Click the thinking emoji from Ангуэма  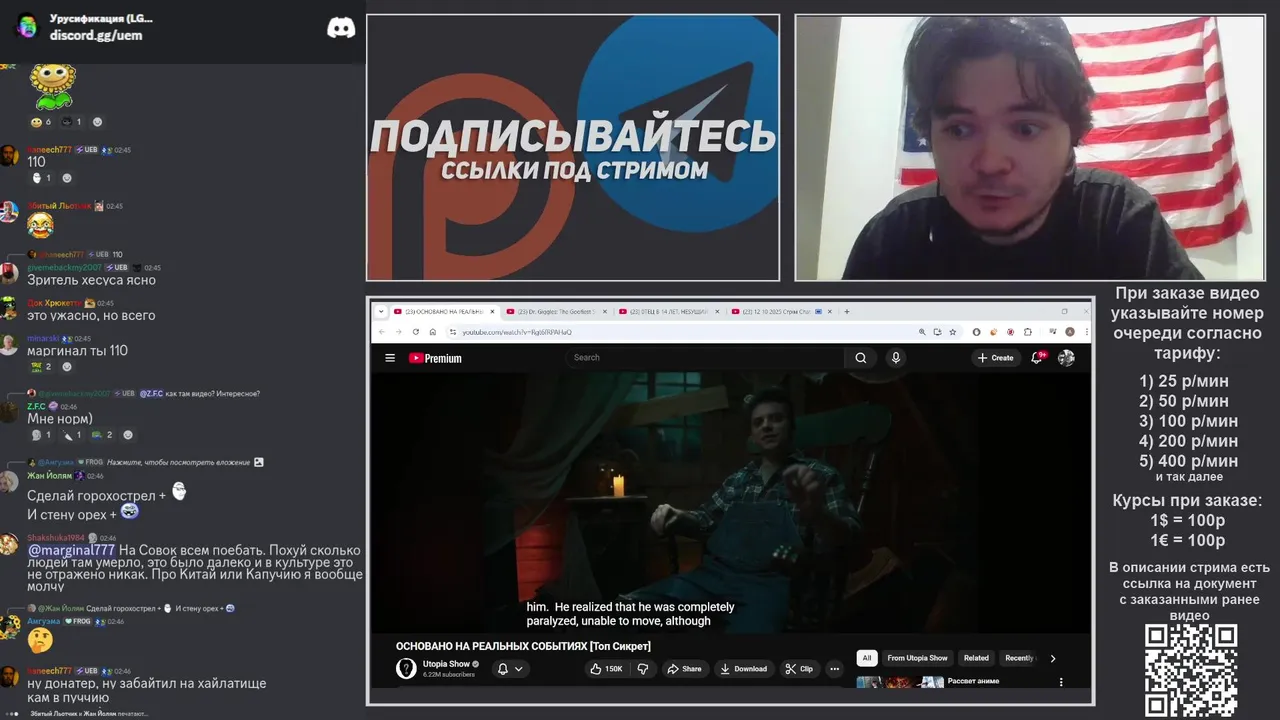tap(40, 639)
